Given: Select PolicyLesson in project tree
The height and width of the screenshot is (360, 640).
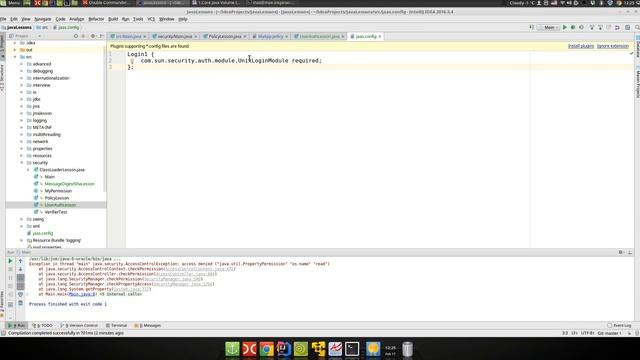Looking at the screenshot, I should 56,198.
